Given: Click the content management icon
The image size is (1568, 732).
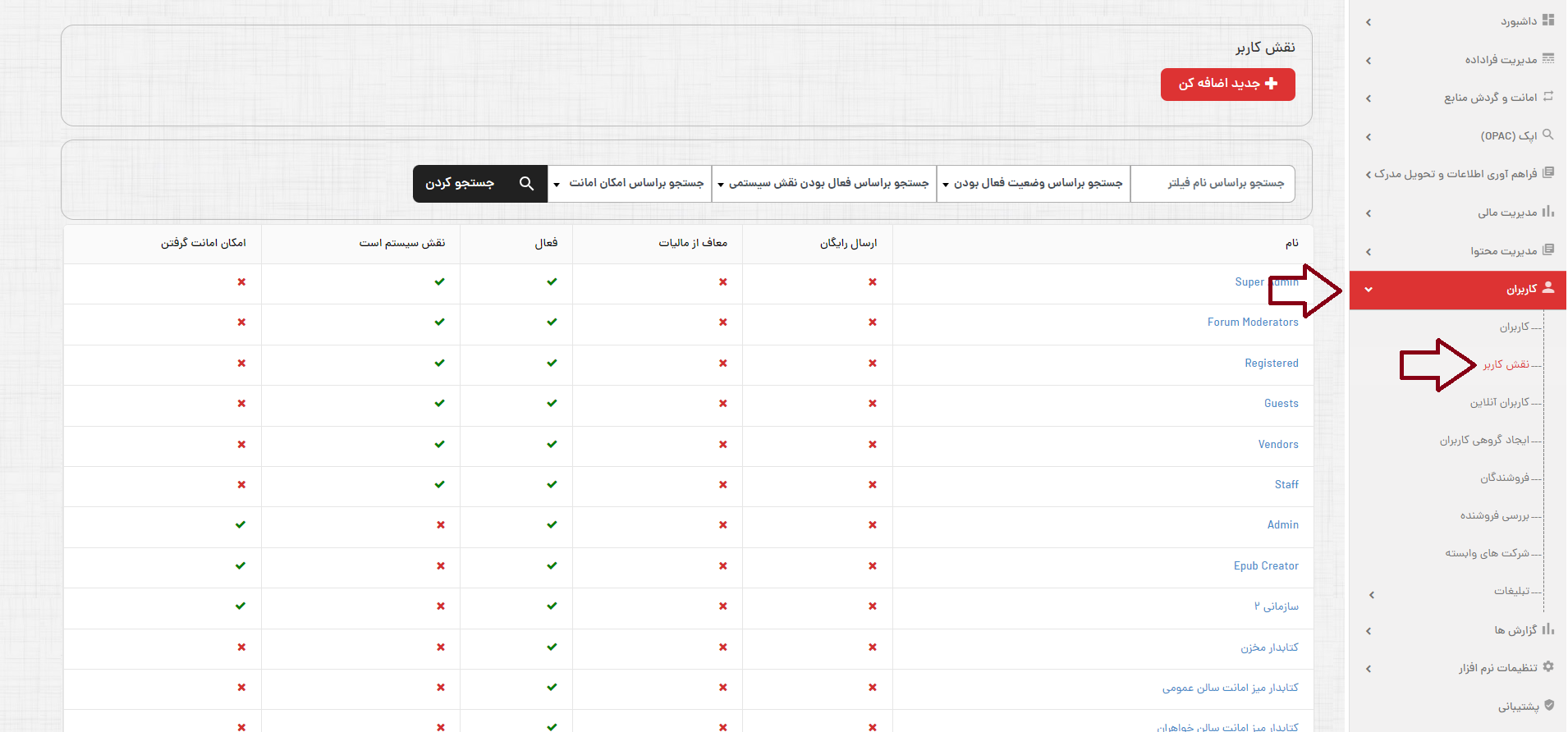Looking at the screenshot, I should [1548, 250].
